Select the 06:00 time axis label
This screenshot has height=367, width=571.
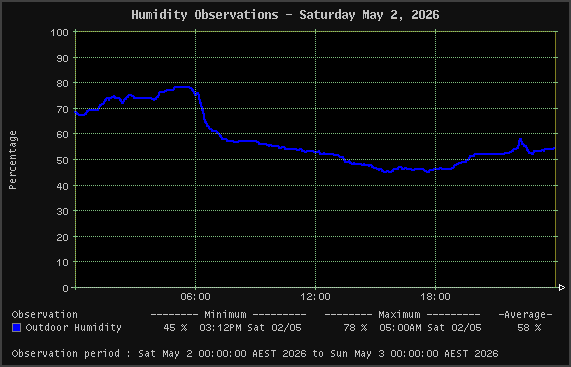[196, 297]
